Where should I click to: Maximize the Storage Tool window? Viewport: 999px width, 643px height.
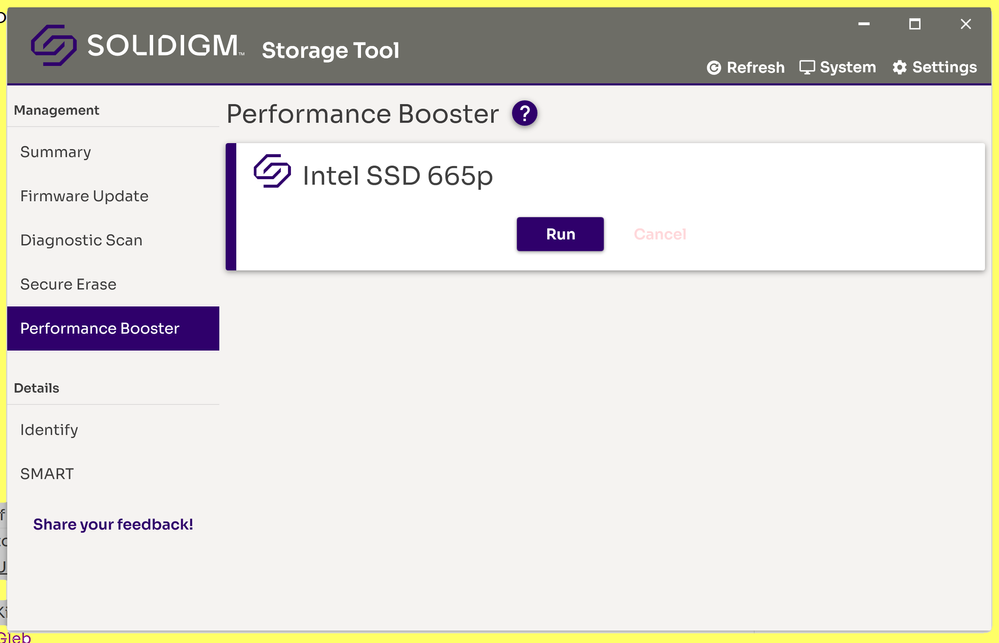pos(914,24)
